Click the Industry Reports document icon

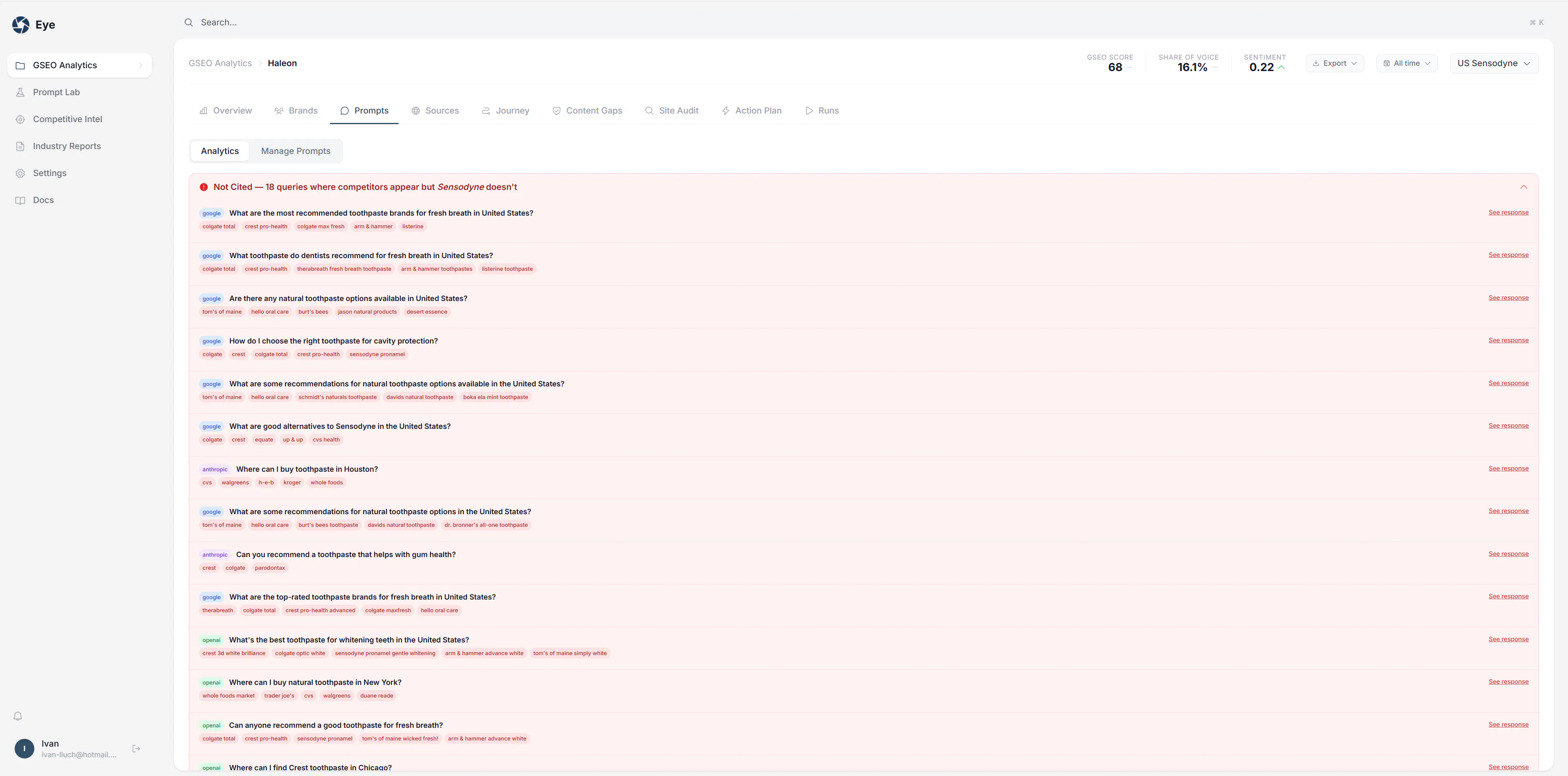[x=20, y=146]
